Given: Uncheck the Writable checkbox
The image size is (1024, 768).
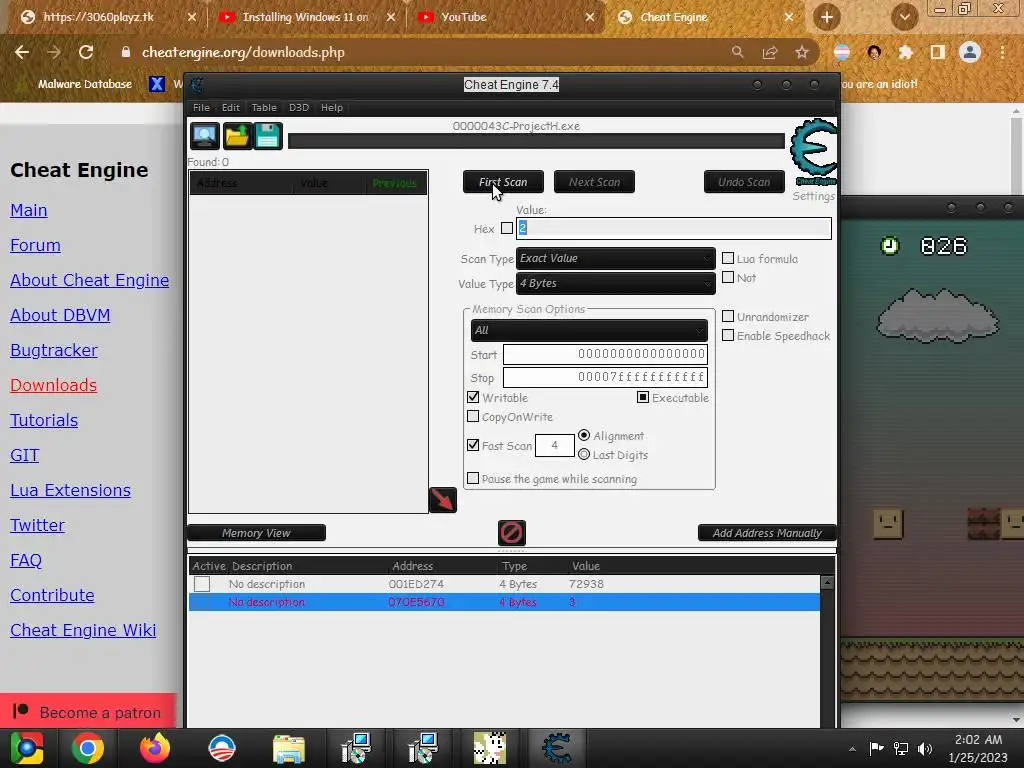Looking at the screenshot, I should (x=473, y=397).
